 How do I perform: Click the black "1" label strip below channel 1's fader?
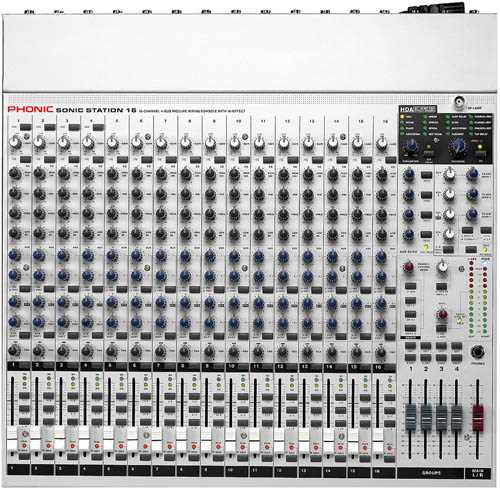pos(19,469)
